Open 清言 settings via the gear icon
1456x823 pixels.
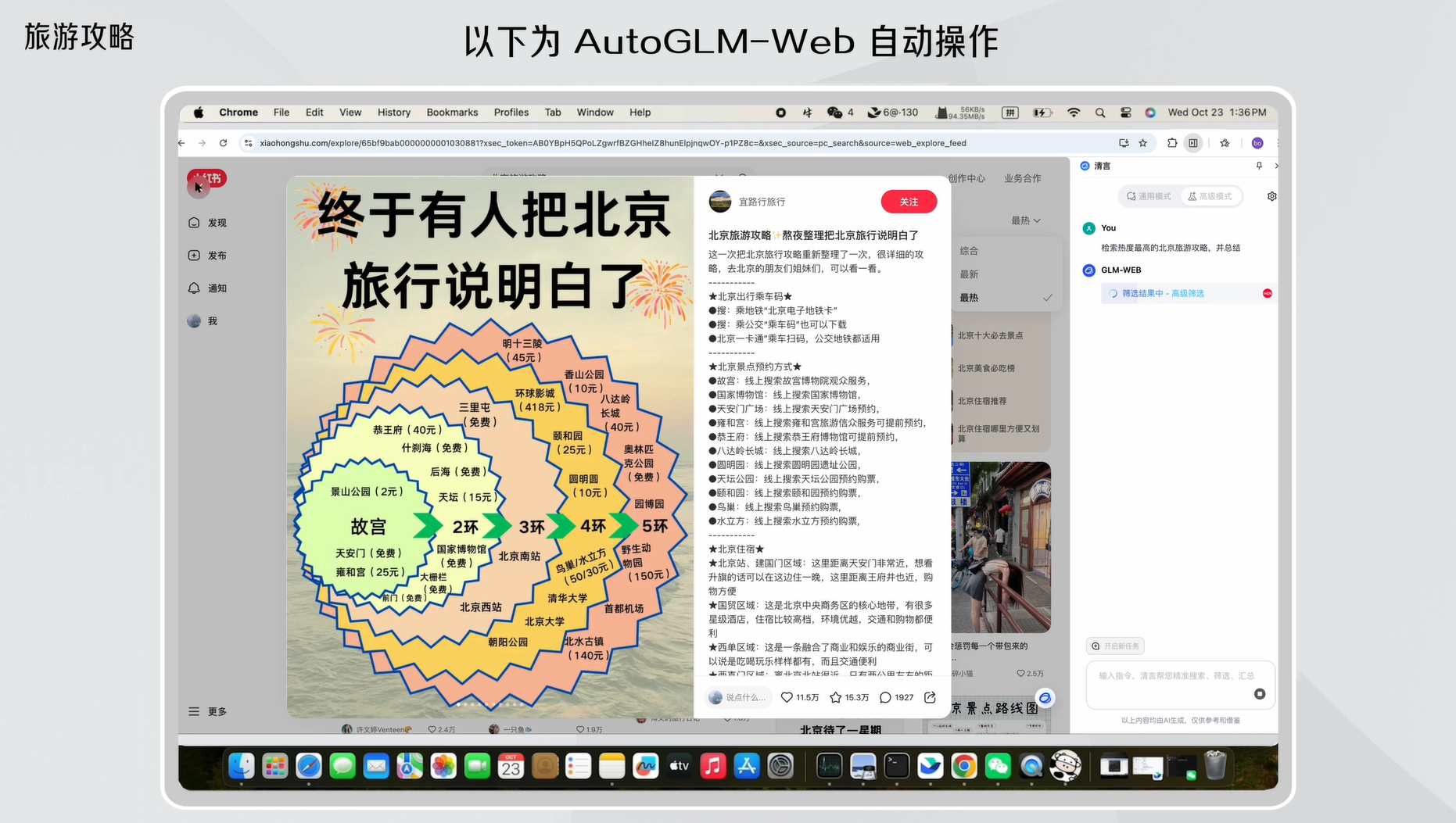(1271, 196)
